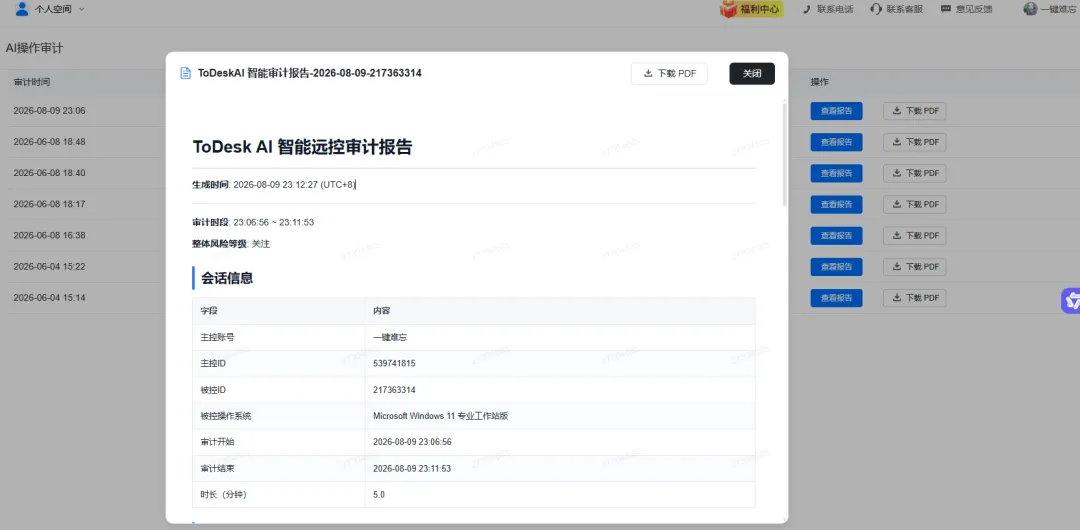
Task: Close the audit report dialog with 关闭
Action: [x=752, y=74]
